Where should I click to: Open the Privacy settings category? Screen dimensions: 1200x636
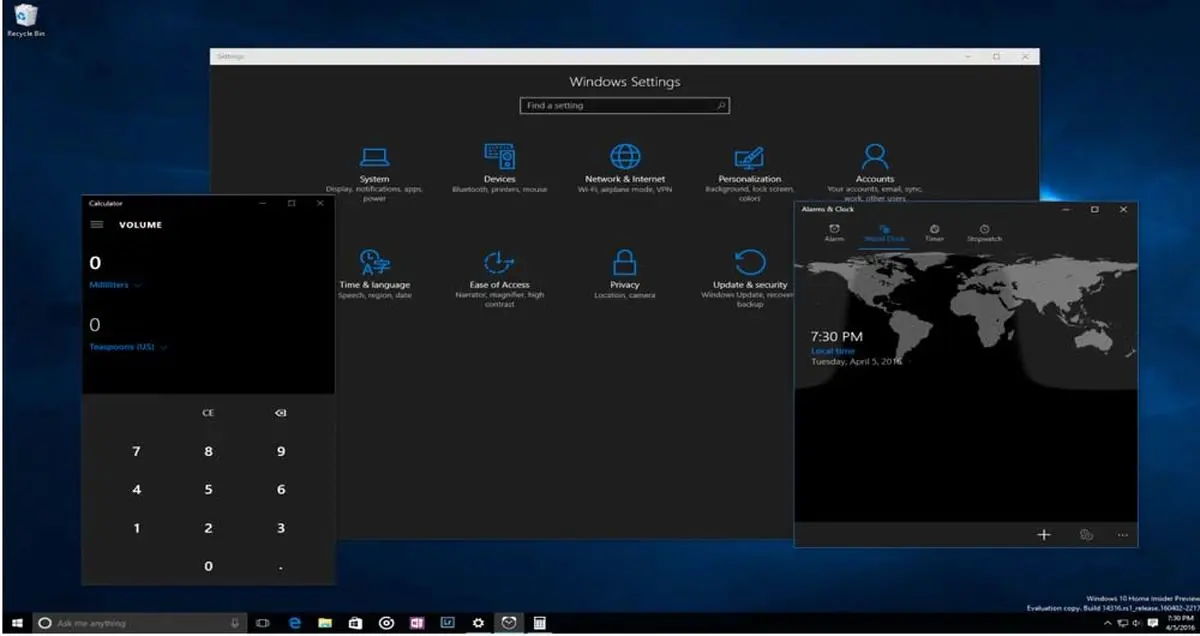click(625, 270)
